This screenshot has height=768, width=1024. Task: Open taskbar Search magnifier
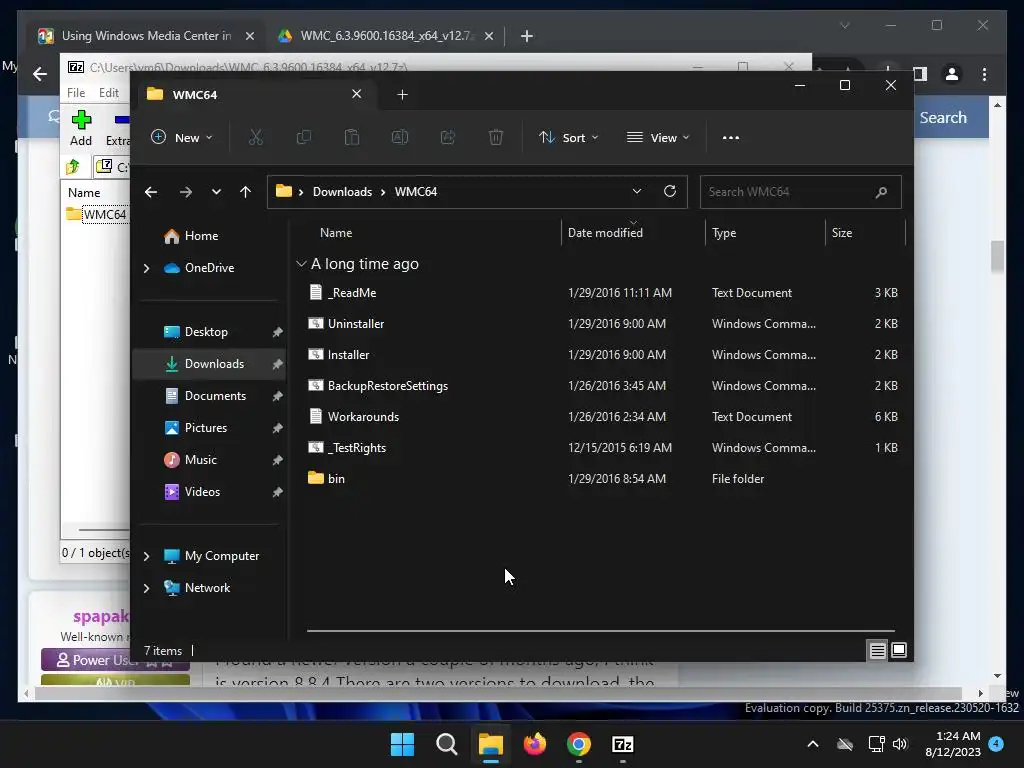tap(447, 744)
